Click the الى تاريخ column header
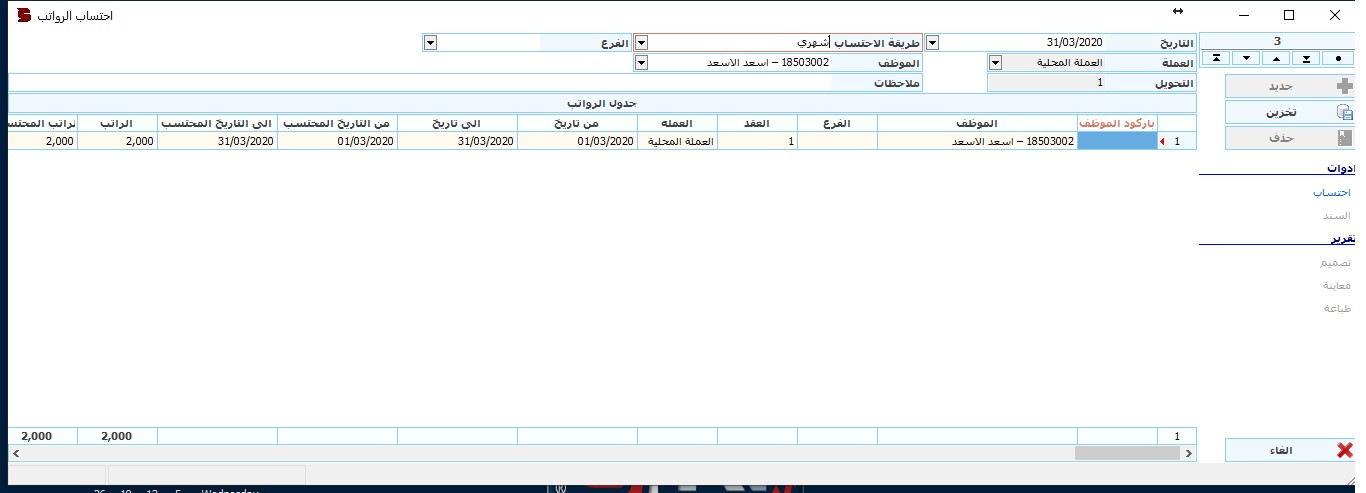Image resolution: width=1366 pixels, height=493 pixels. pos(457,123)
